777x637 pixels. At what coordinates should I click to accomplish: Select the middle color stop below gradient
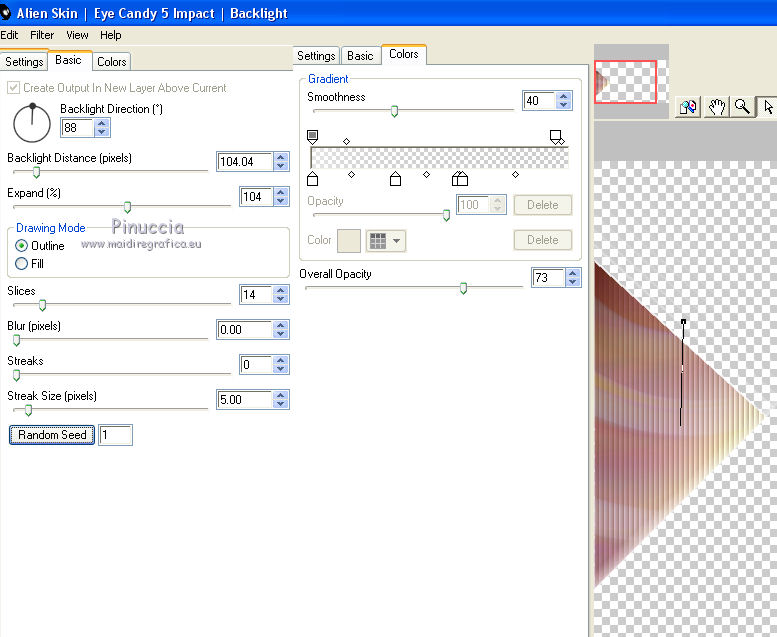395,178
